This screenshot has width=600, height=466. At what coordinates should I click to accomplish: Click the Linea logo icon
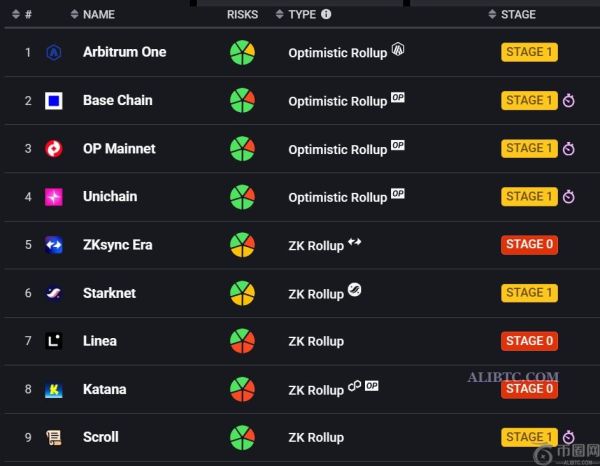click(54, 341)
